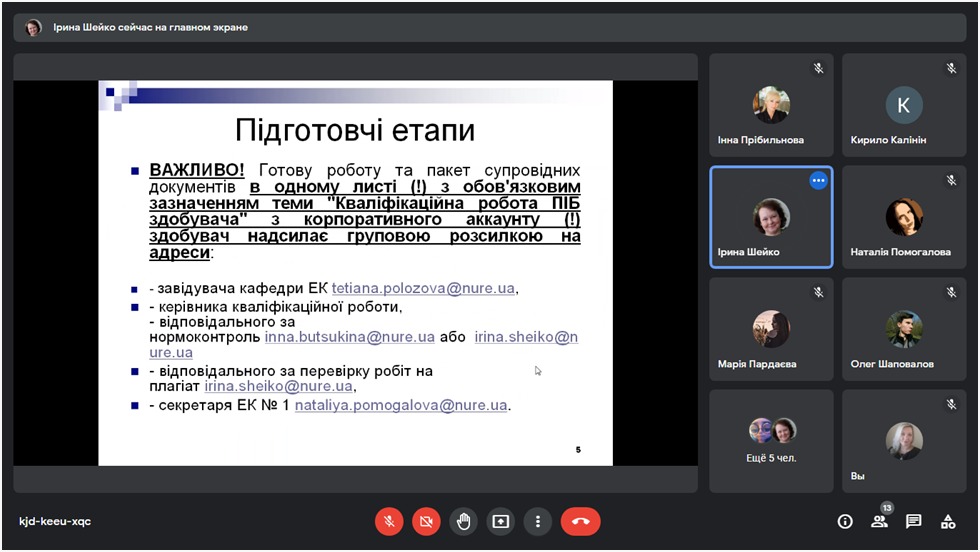The height and width of the screenshot is (552, 980).
Task: Open meeting details info icon
Action: coord(845,521)
